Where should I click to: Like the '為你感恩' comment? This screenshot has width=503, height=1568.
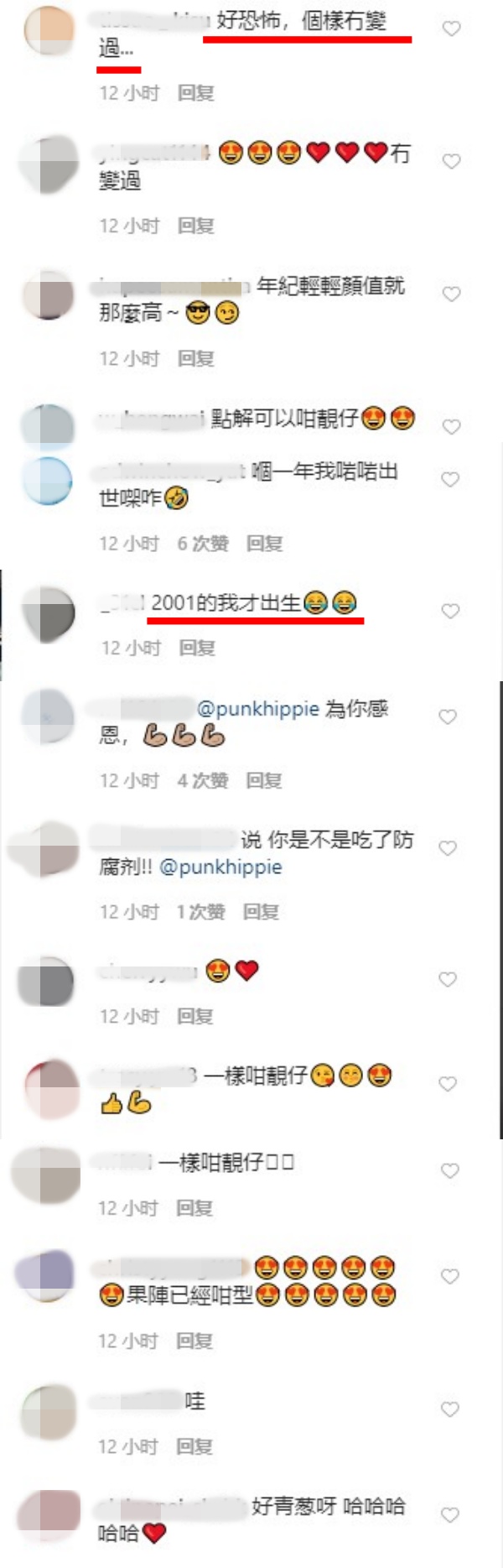click(x=448, y=716)
